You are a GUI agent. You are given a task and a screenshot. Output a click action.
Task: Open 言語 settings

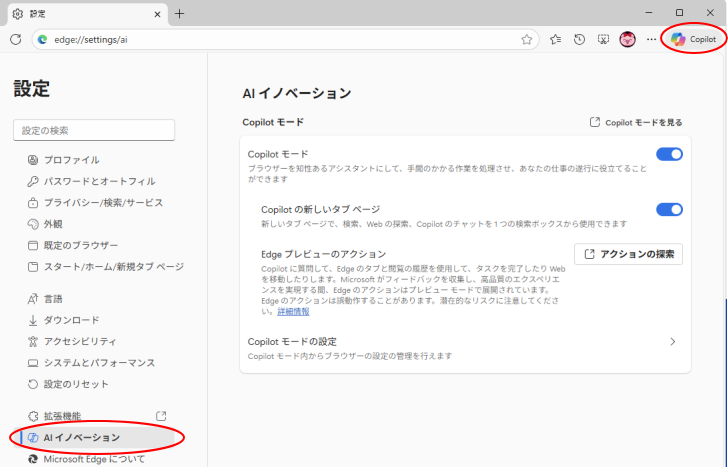pos(45,299)
